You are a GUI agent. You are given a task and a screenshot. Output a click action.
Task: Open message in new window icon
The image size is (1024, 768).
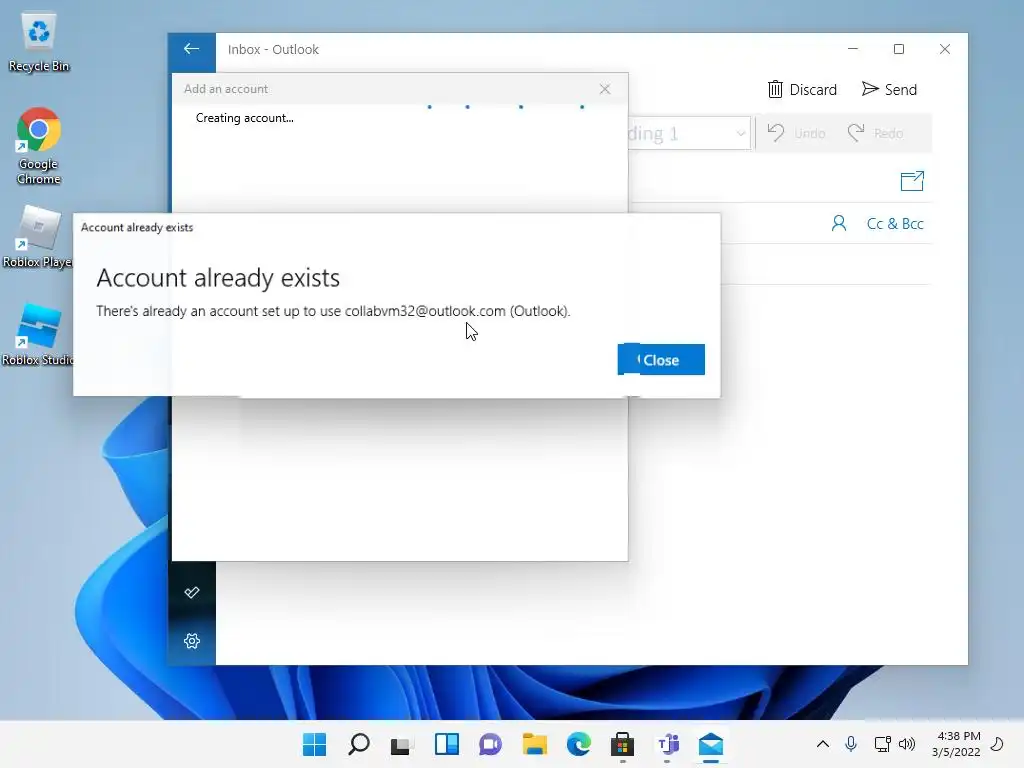click(912, 181)
